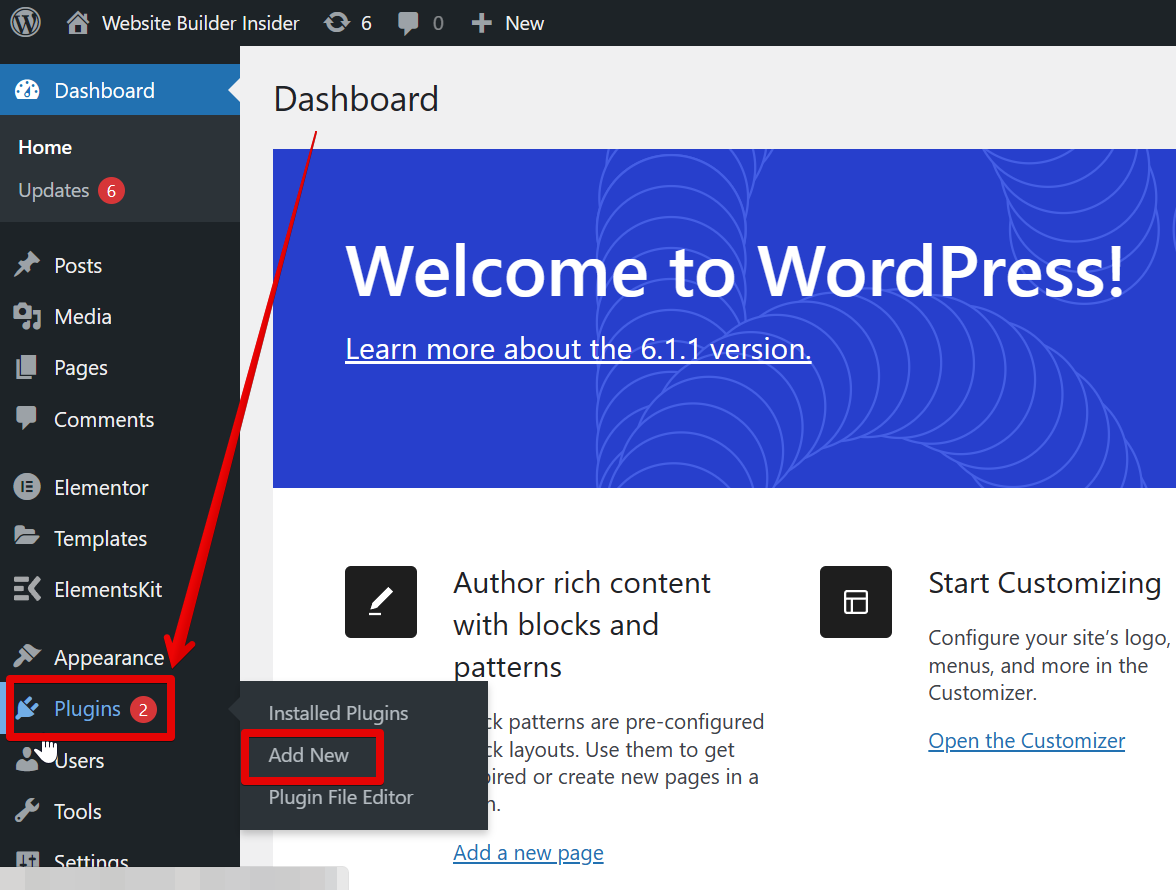The image size is (1176, 890).
Task: Follow the Learn more about 6.1.1 version link
Action: 578,349
